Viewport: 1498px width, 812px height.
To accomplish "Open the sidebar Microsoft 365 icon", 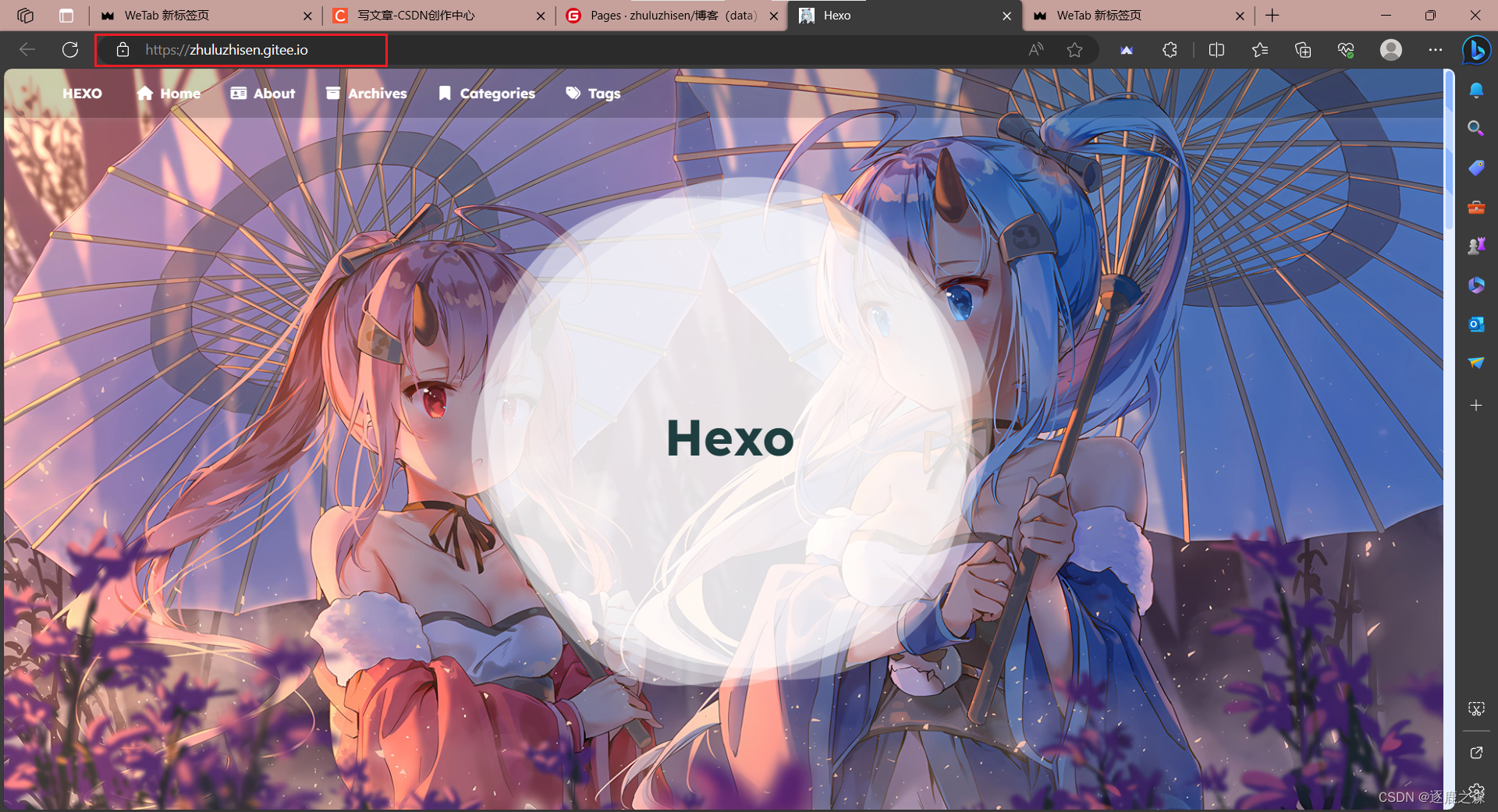I will pyautogui.click(x=1476, y=285).
